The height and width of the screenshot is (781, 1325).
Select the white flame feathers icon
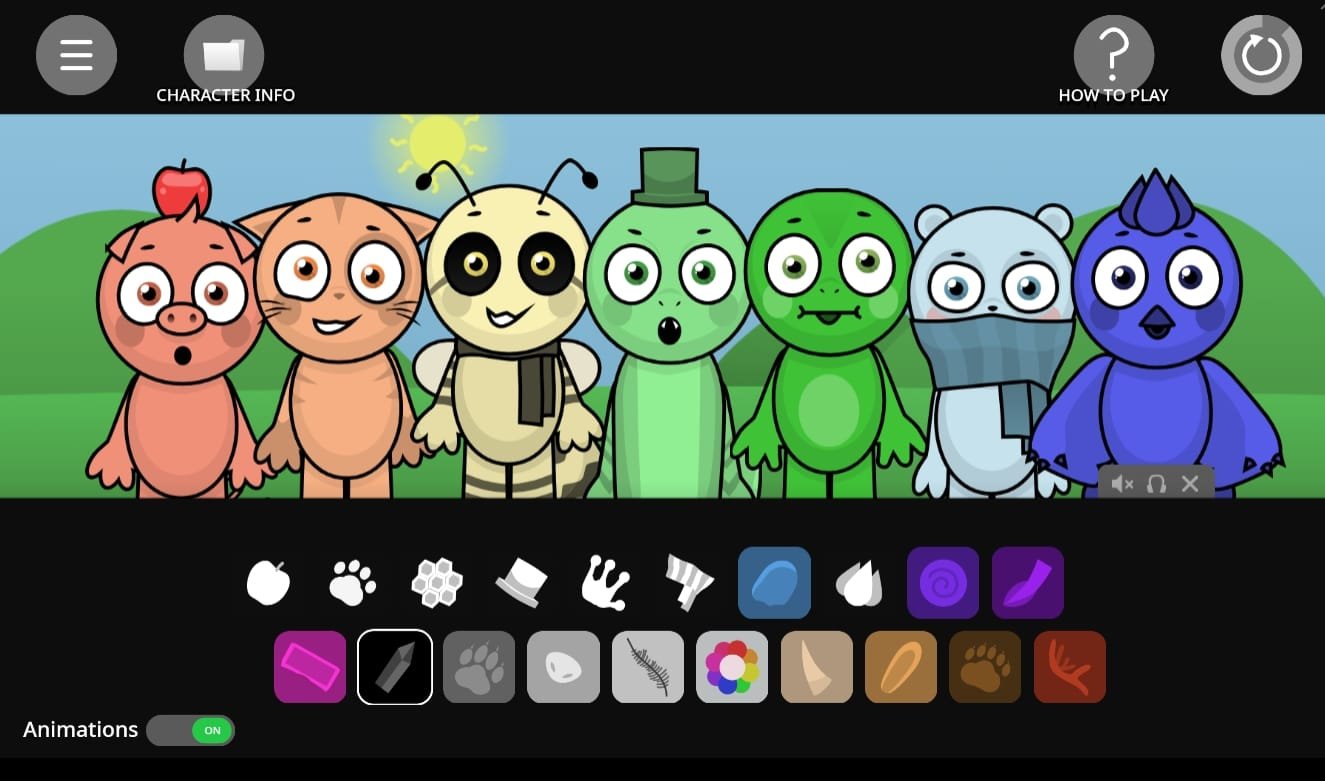859,583
